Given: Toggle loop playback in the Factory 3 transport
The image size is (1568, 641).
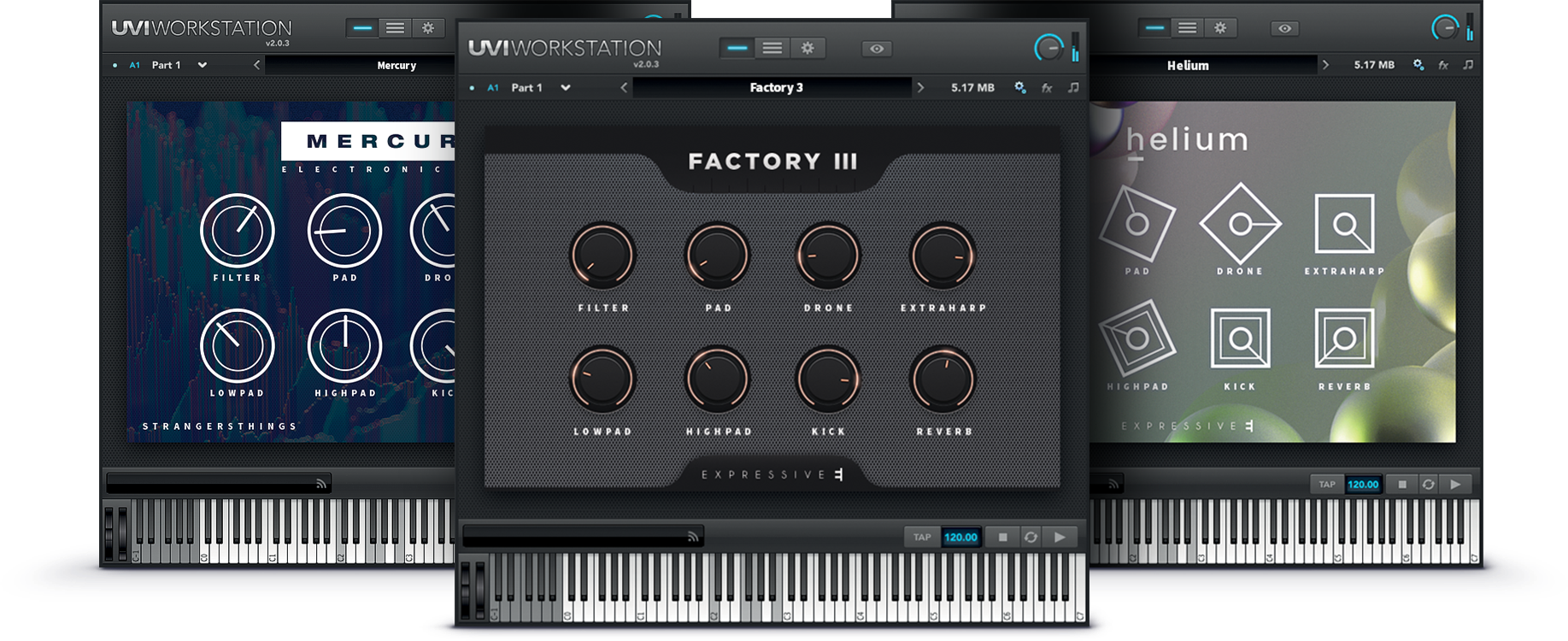Looking at the screenshot, I should (x=1031, y=538).
